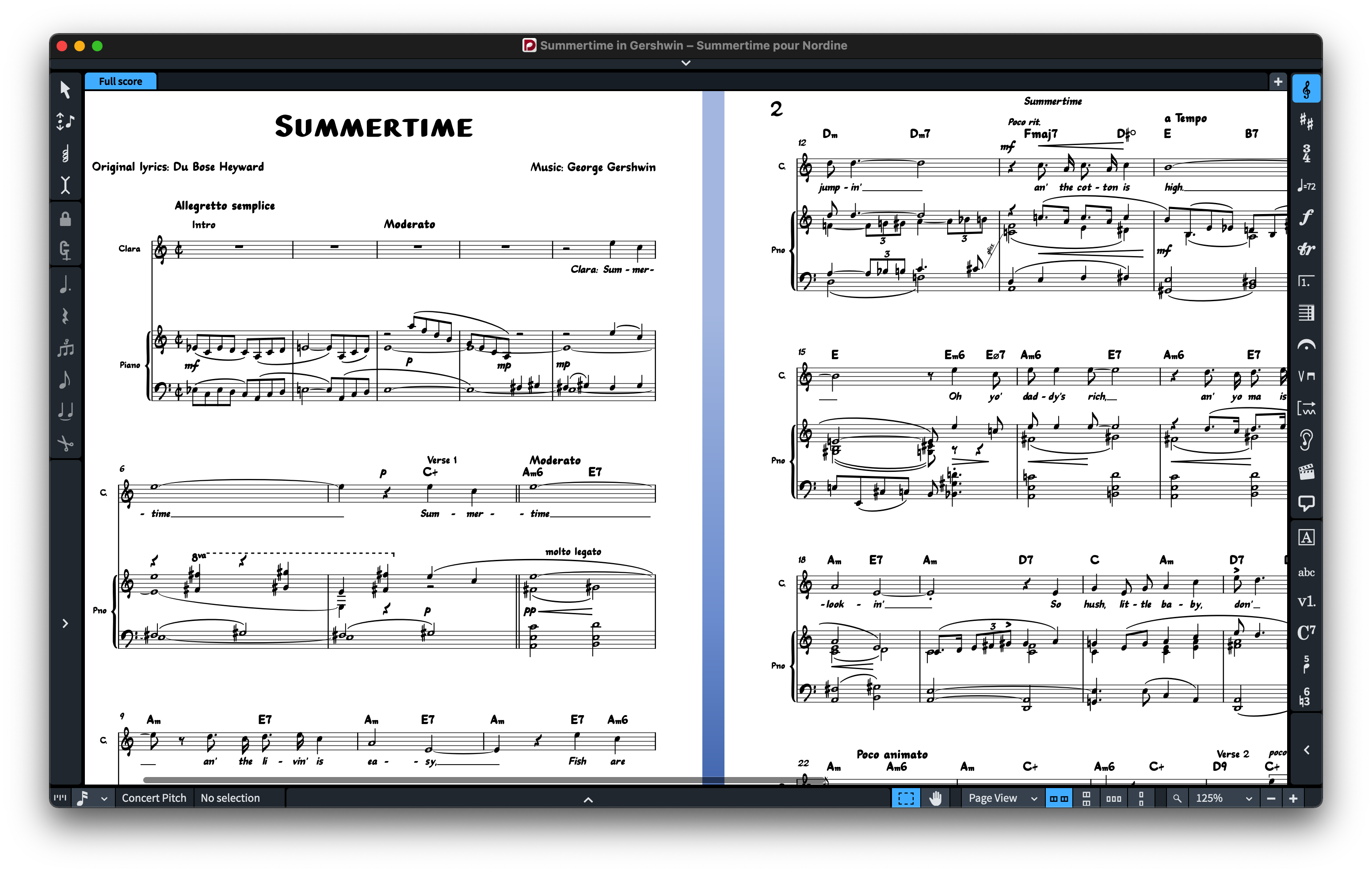Image resolution: width=1372 pixels, height=873 pixels.
Task: Activate the Pitch Before Duration tool
Action: [x=65, y=122]
